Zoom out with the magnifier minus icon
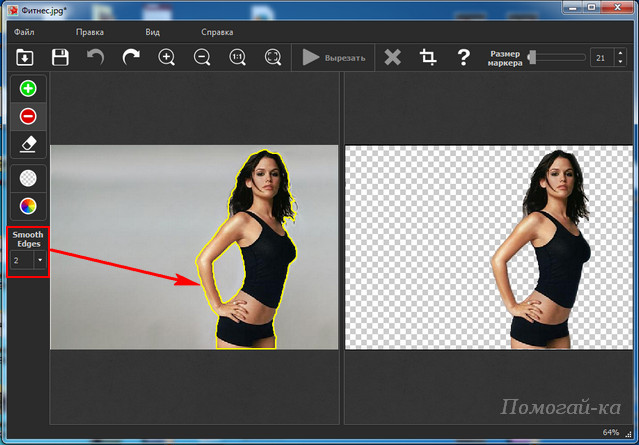Screen dimensions: 639x445 [202, 57]
